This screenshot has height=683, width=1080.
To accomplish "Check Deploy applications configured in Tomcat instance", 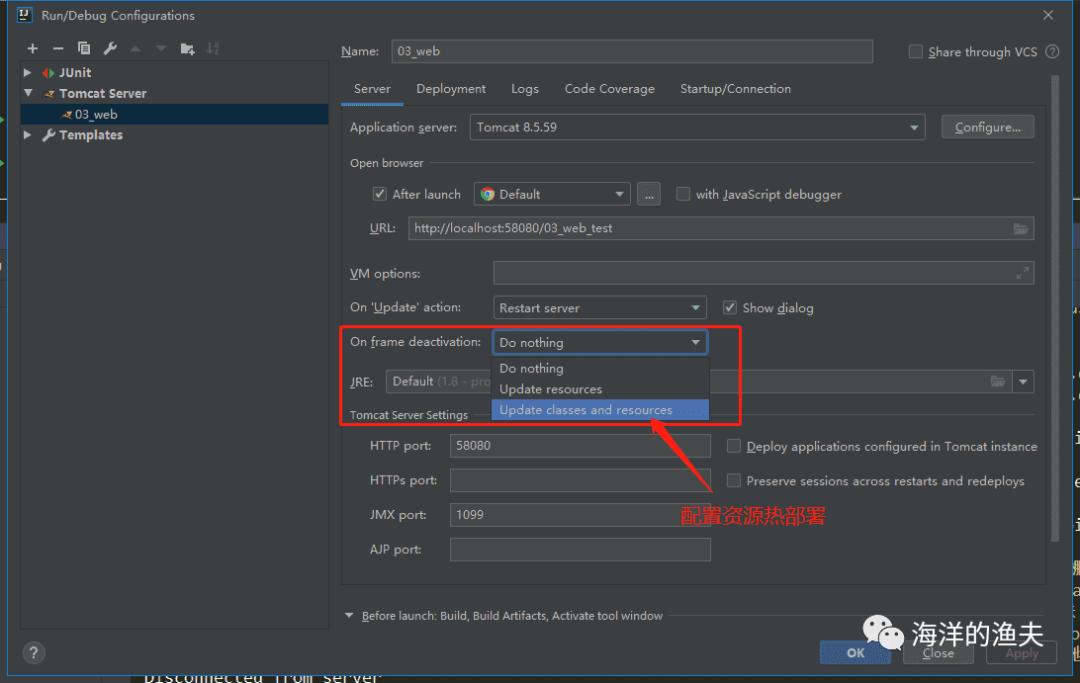I will 734,446.
